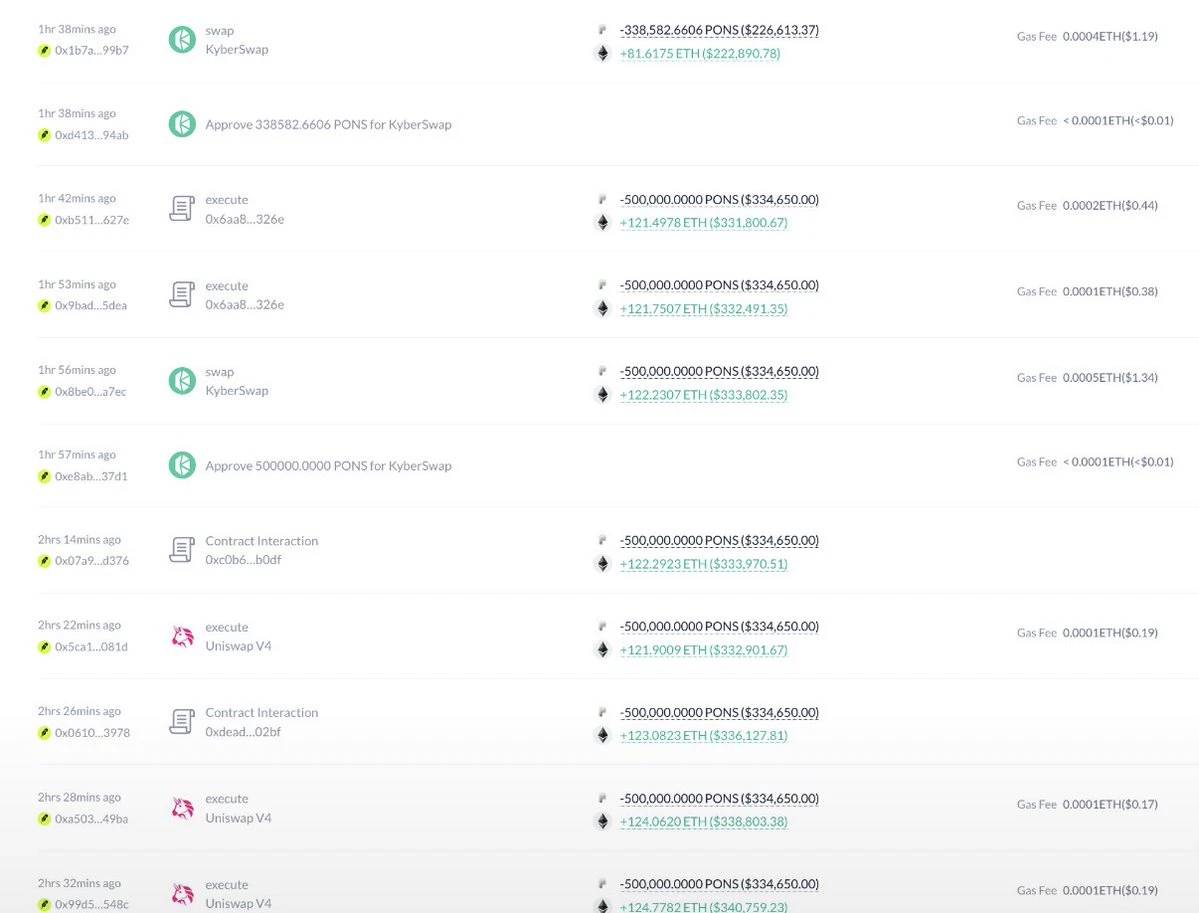Click contract script icon for hash 0xb511...627e
This screenshot has width=1199, height=913.
tap(182, 209)
